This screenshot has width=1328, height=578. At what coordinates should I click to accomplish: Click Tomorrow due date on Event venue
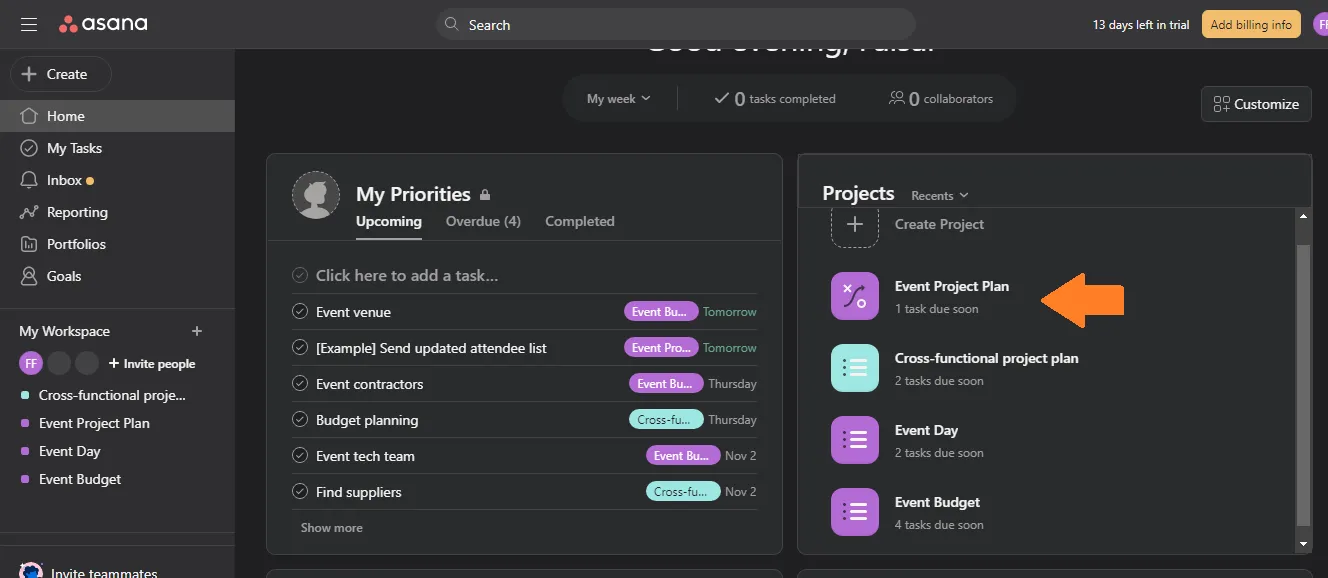730,312
